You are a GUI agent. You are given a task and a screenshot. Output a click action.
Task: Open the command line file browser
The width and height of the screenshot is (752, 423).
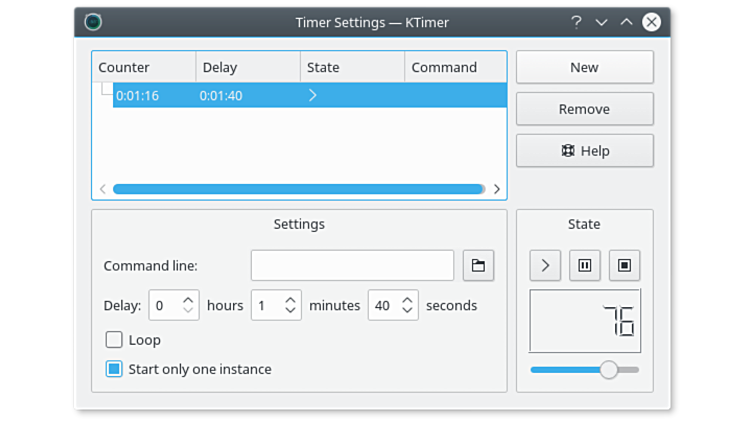pos(478,265)
